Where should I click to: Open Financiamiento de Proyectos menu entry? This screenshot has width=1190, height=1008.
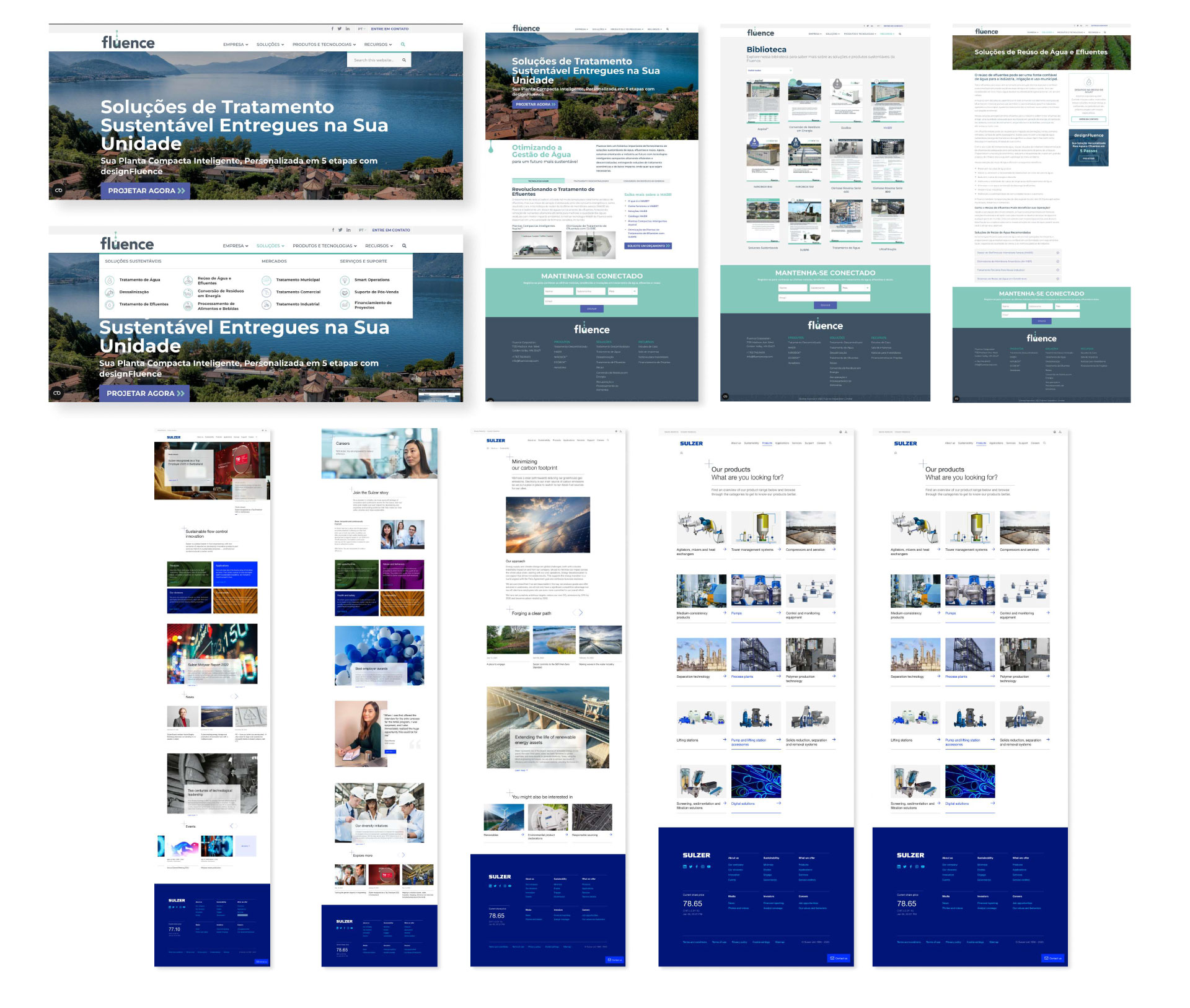372,305
